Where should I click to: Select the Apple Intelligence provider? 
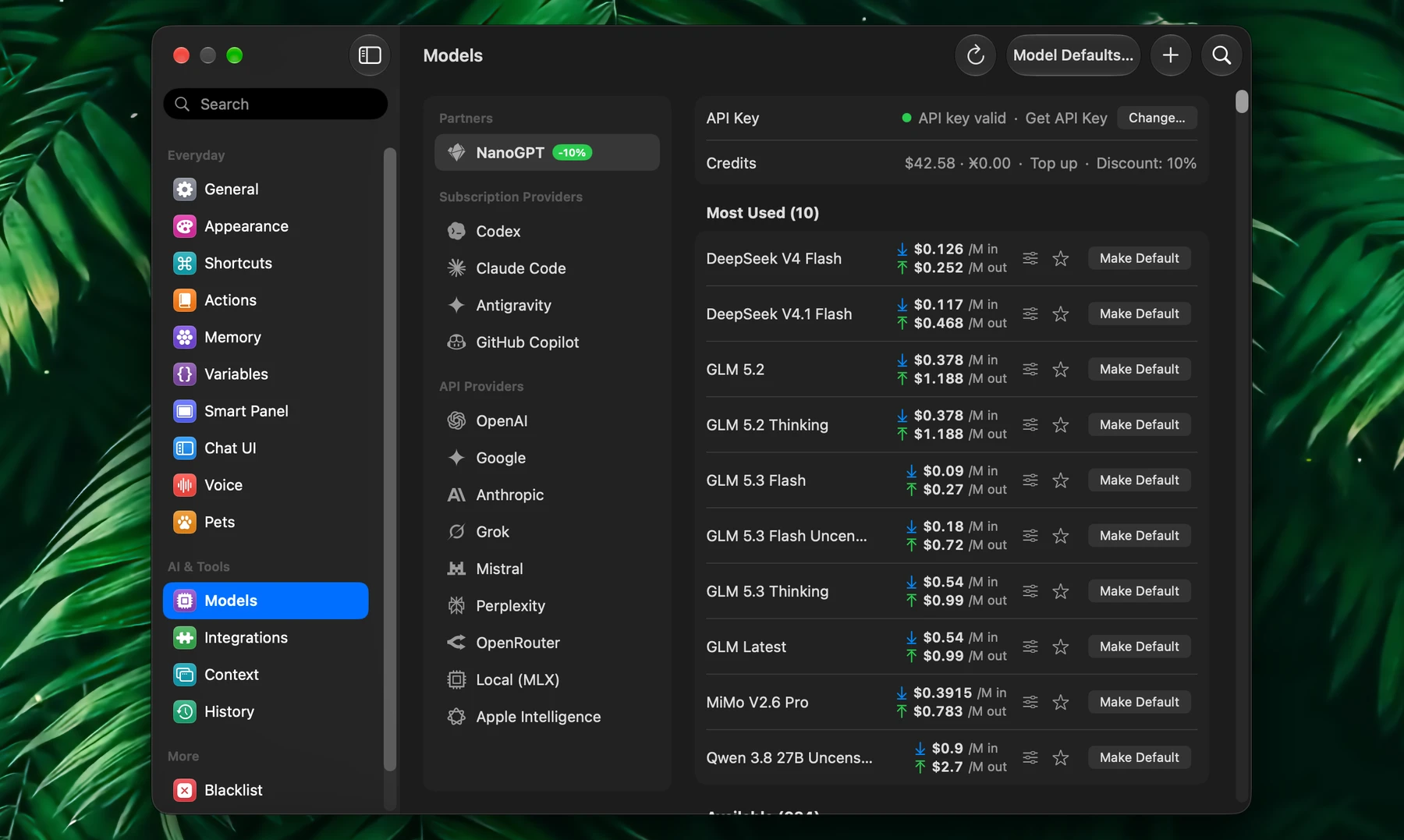pyautogui.click(x=547, y=717)
